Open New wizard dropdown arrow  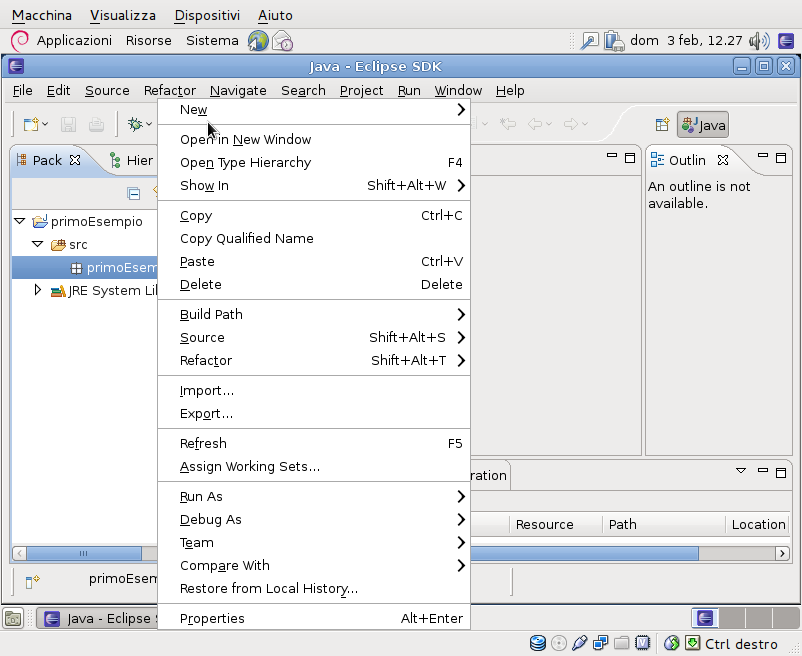coord(46,124)
